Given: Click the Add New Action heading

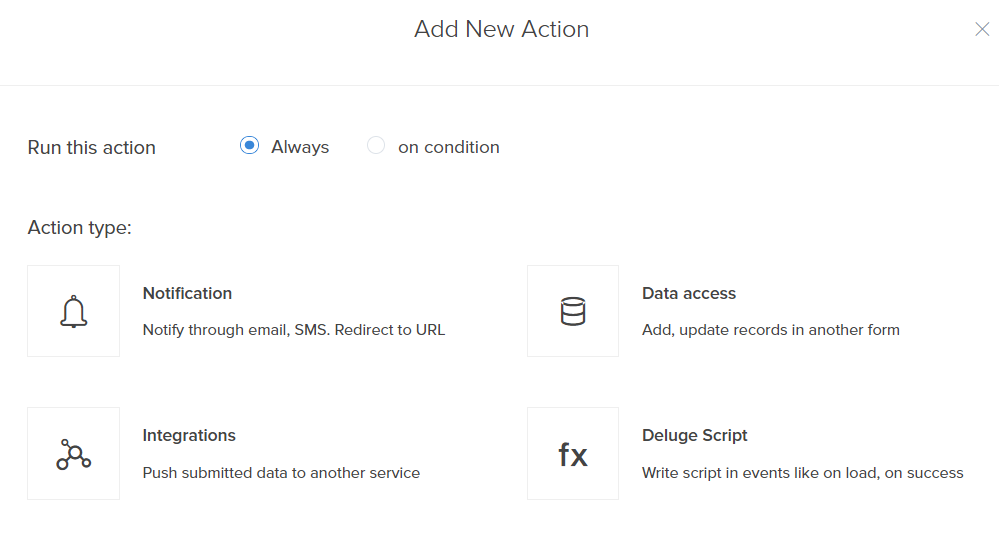Looking at the screenshot, I should click(501, 29).
